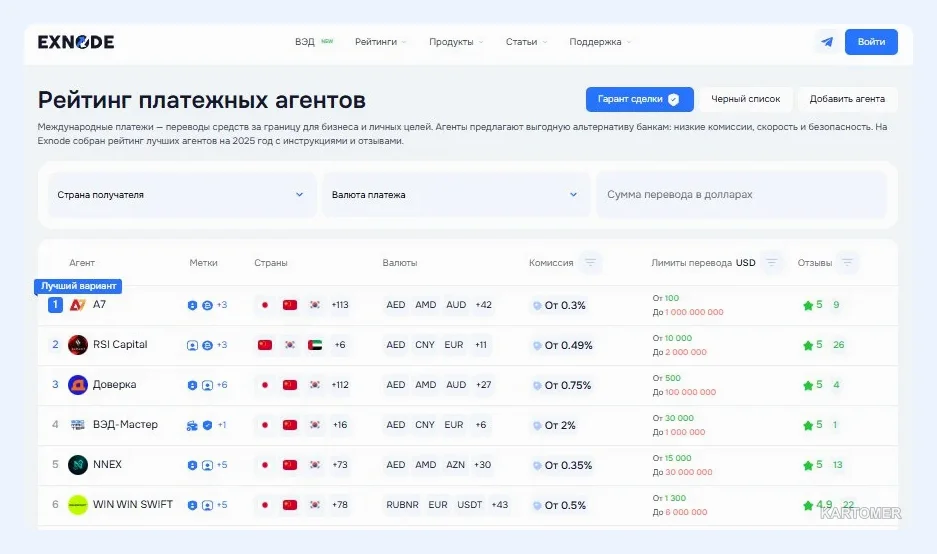Click the RUBNR currency in WIN WIN SWIFT row
The width and height of the screenshot is (937, 554).
402,504
